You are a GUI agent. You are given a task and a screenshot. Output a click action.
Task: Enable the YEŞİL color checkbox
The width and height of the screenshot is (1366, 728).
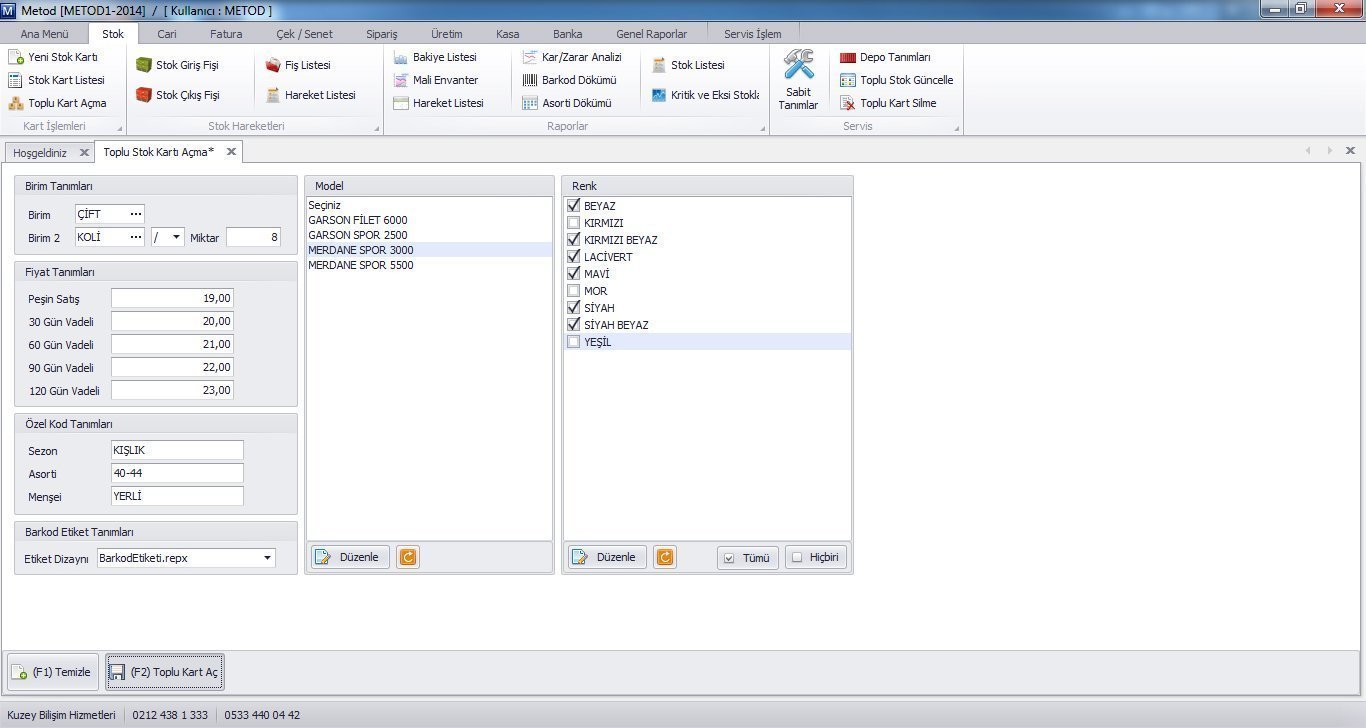573,342
